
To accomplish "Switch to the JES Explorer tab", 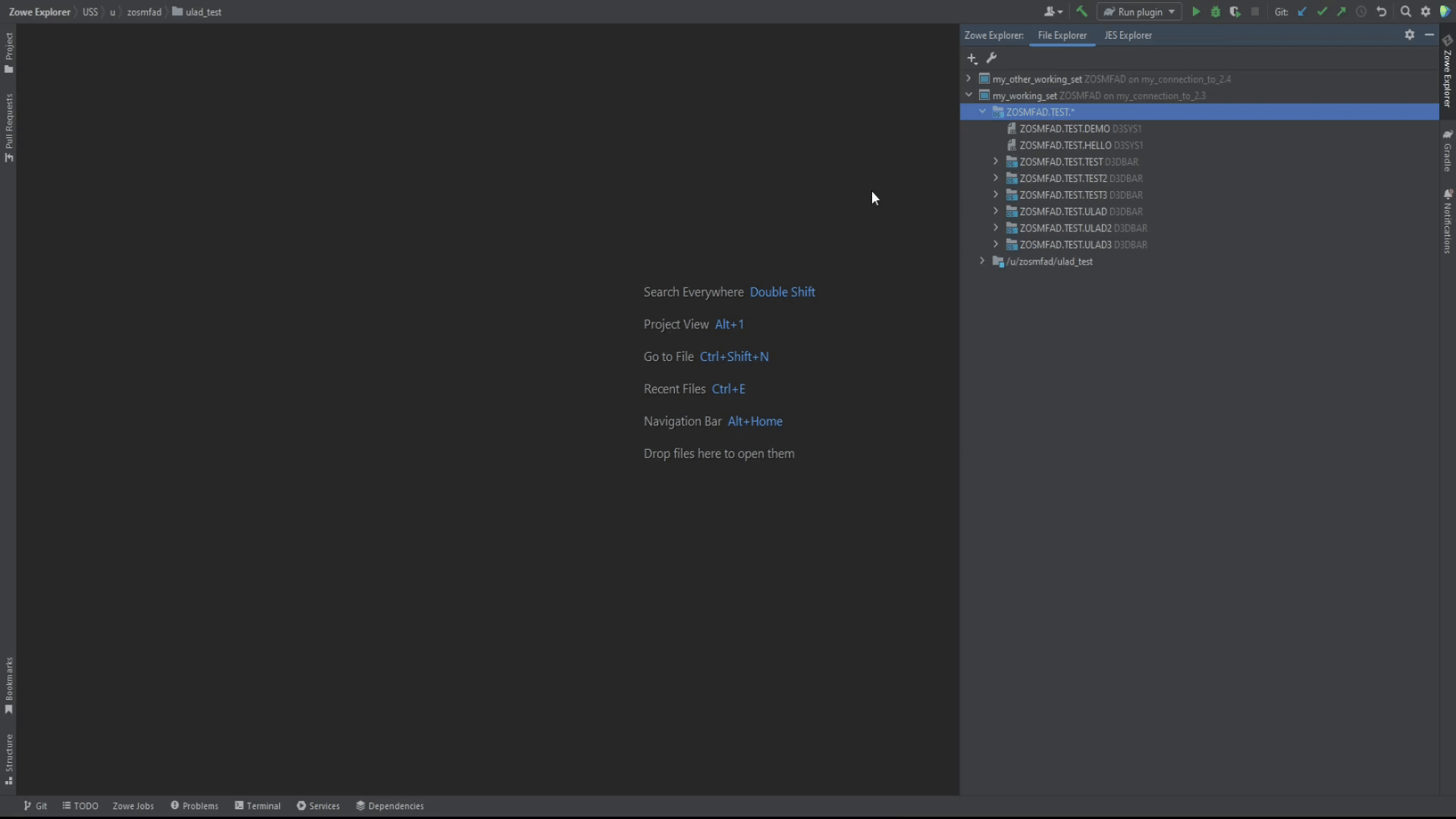I will [x=1128, y=35].
